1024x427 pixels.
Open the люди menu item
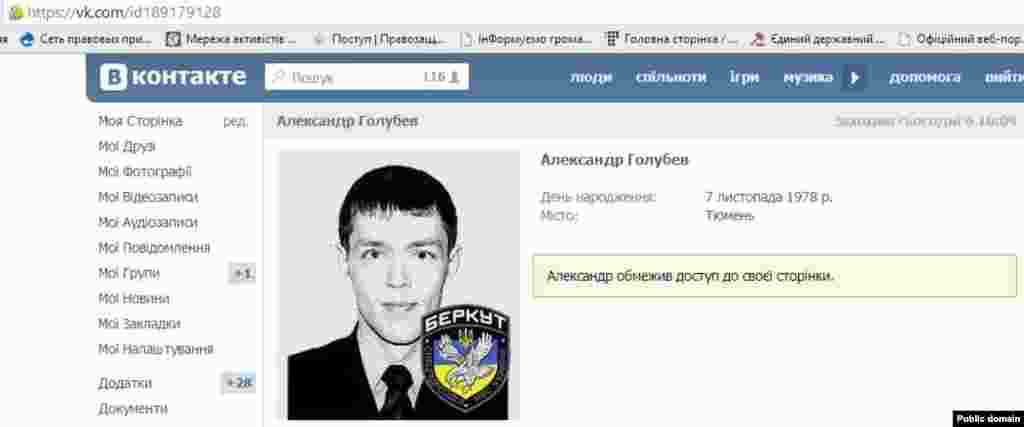tap(591, 78)
